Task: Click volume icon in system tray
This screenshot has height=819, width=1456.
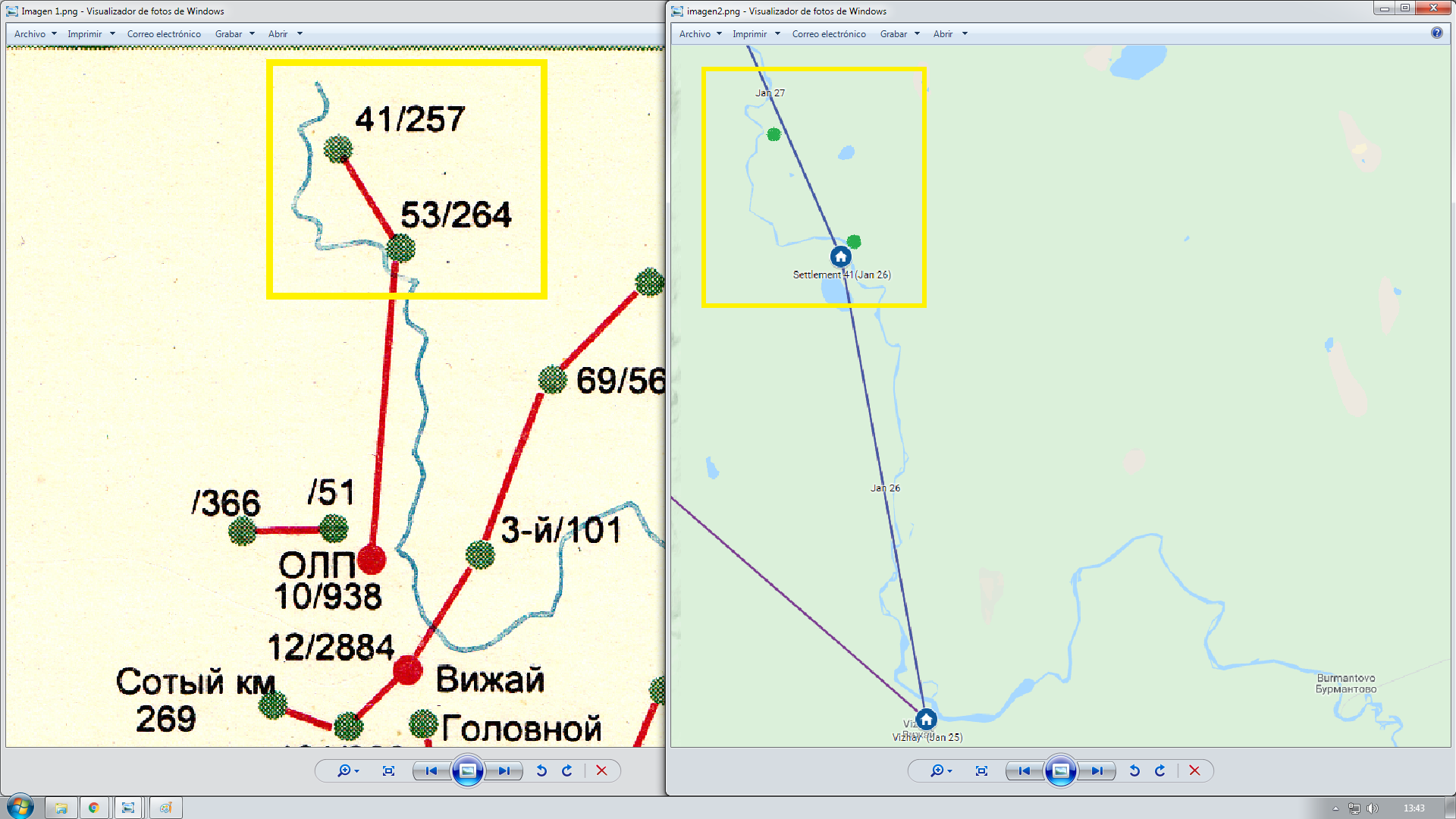Action: tap(1372, 808)
